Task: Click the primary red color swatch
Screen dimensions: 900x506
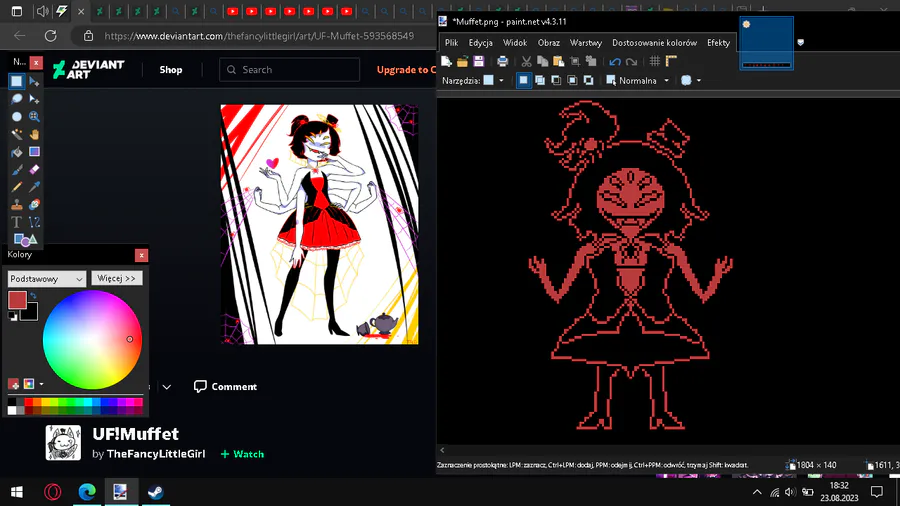Action: (17, 300)
